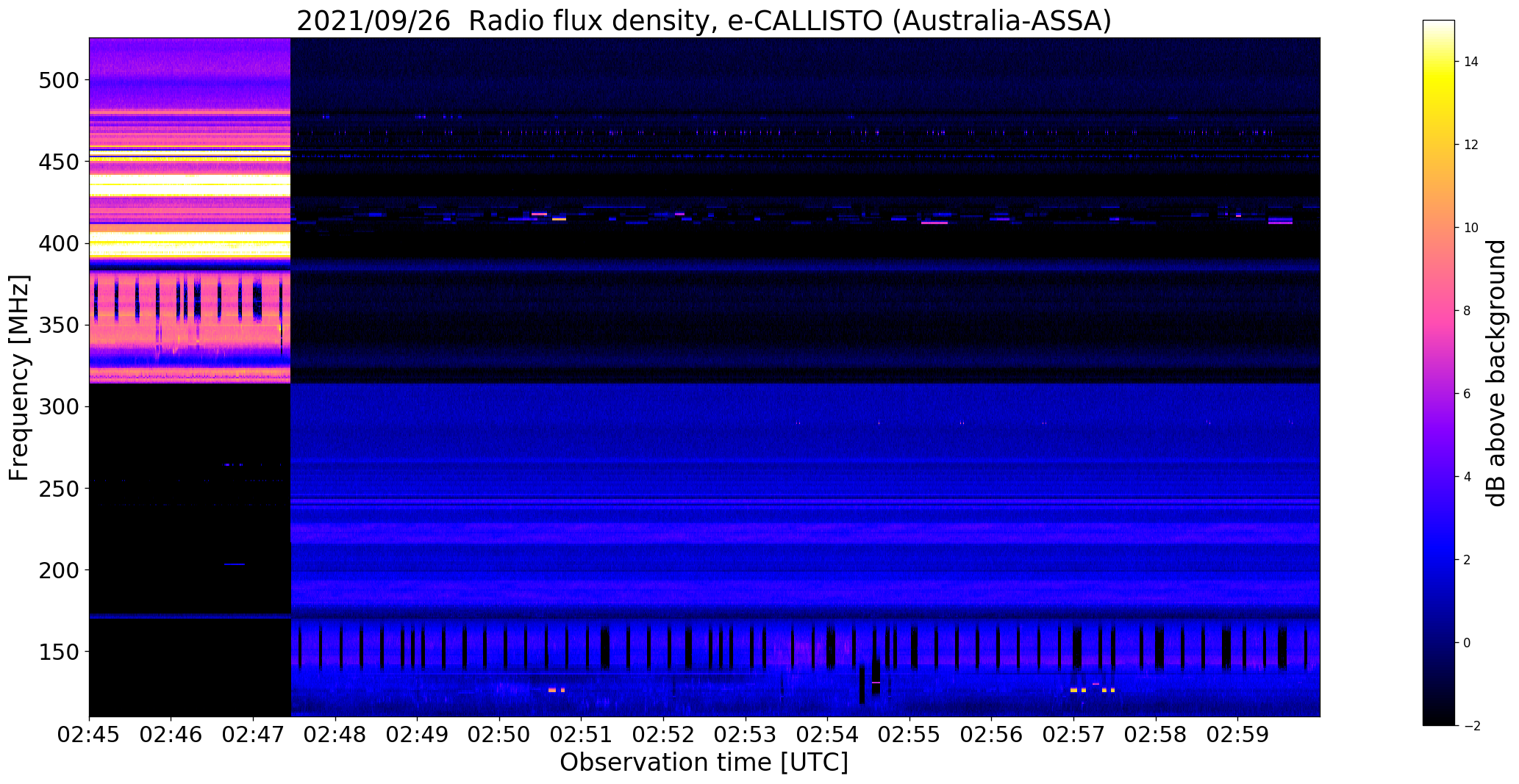
Task: Click the 02:53 time tick label
Action: (746, 735)
